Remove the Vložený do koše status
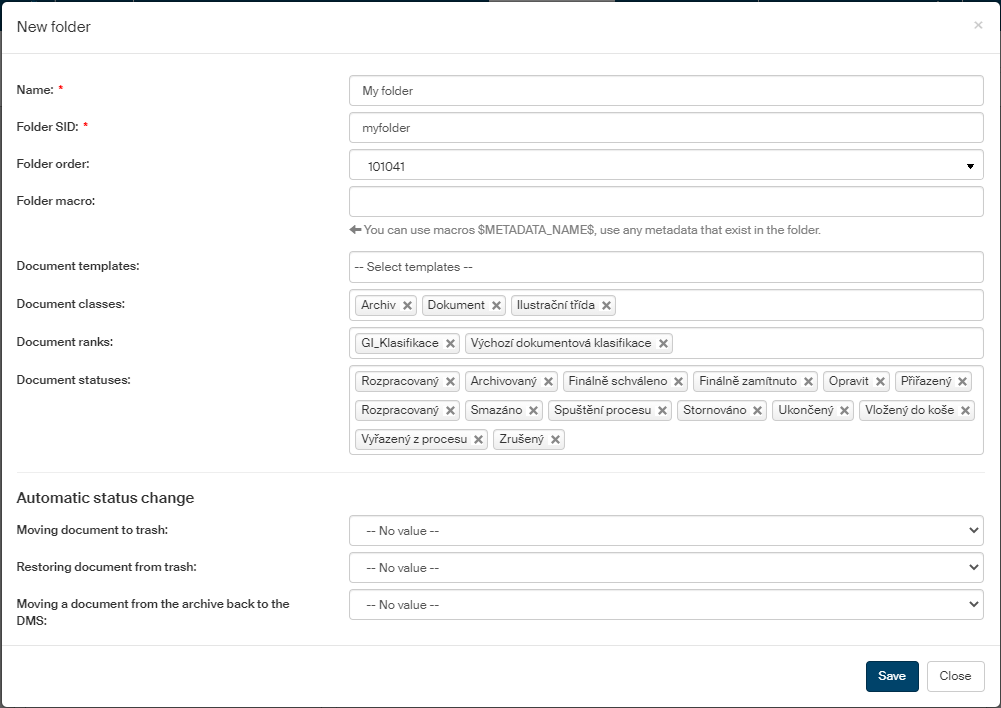 coord(965,411)
